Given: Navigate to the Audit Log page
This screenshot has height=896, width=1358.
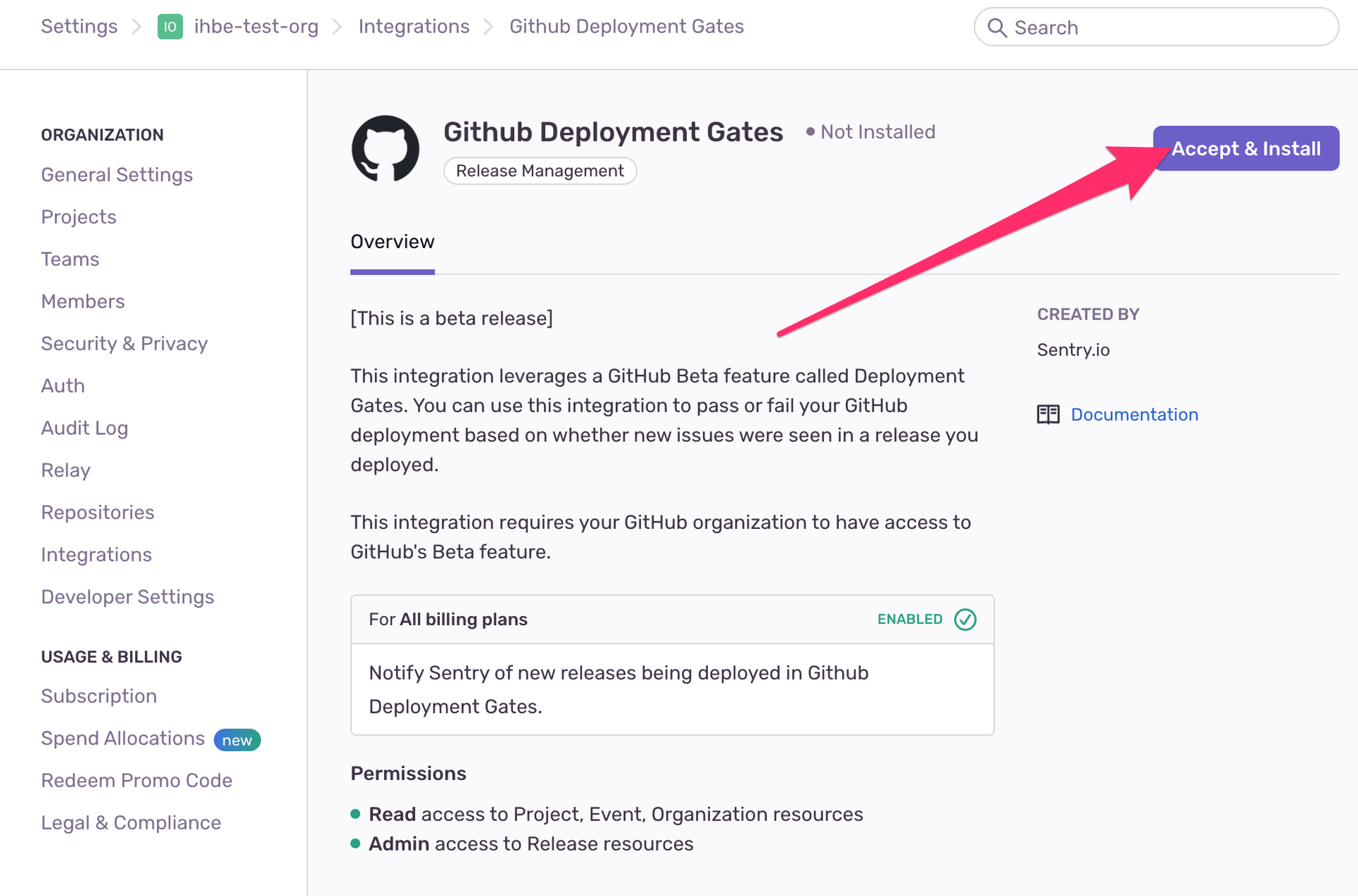Looking at the screenshot, I should point(84,428).
